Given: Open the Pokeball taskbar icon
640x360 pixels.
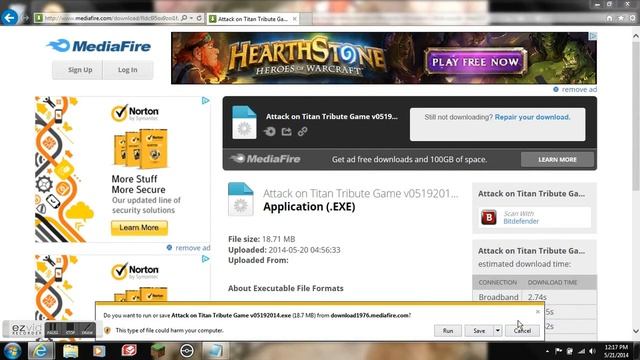Looking at the screenshot, I should point(187,351).
